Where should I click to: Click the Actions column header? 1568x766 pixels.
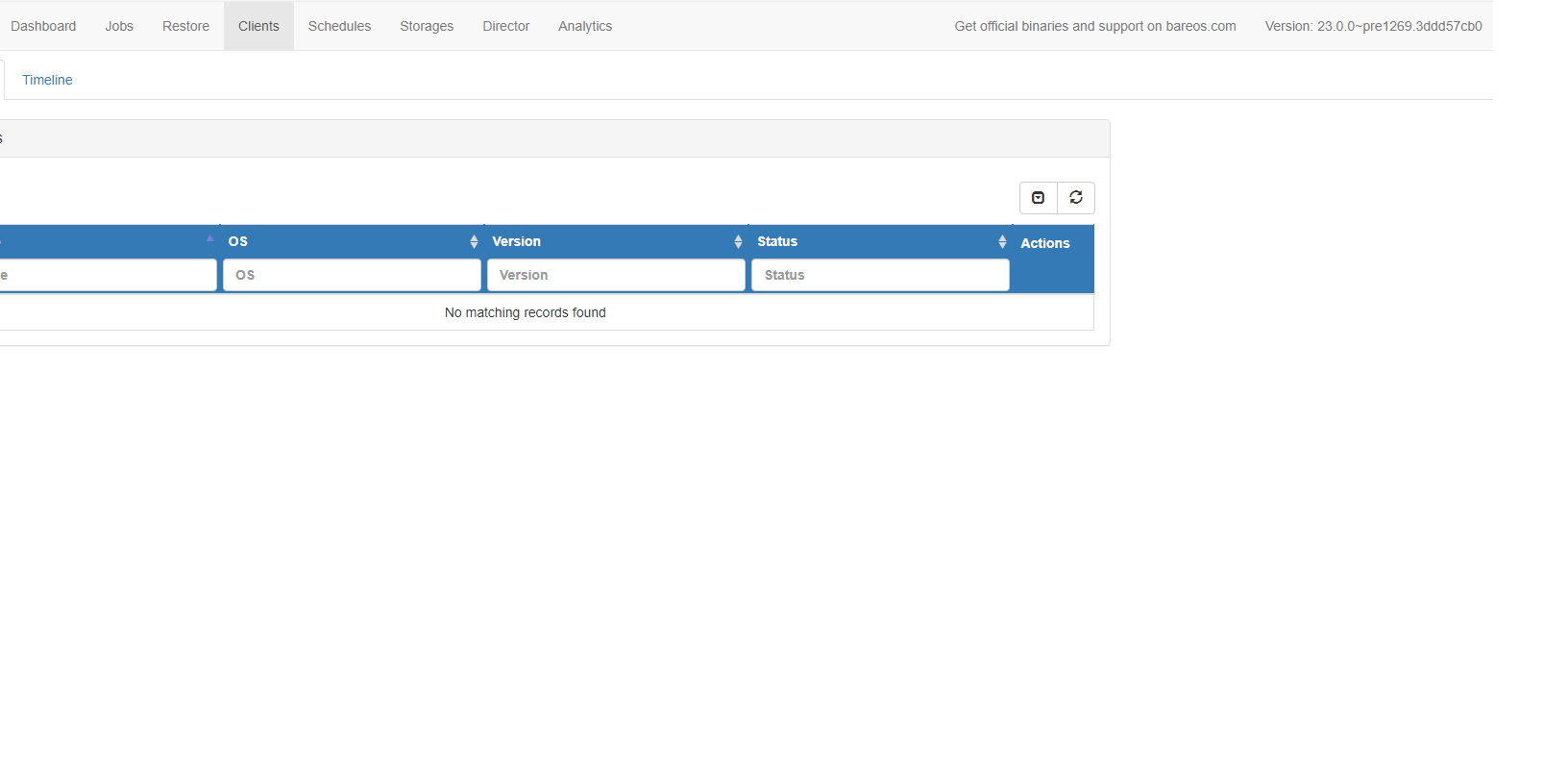[1044, 243]
